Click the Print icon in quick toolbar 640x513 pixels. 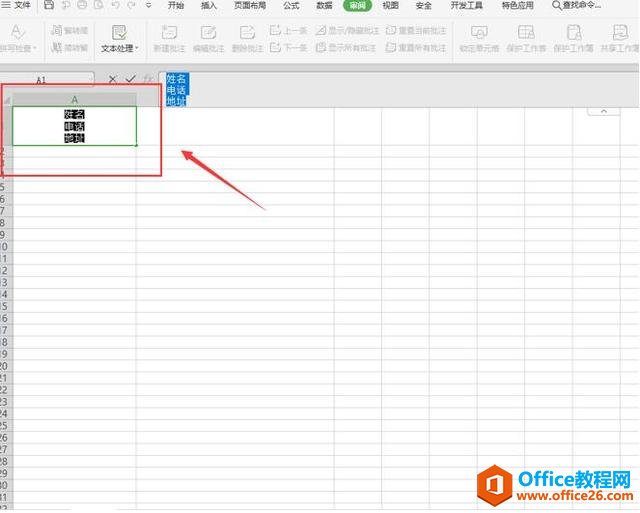(82, 5)
